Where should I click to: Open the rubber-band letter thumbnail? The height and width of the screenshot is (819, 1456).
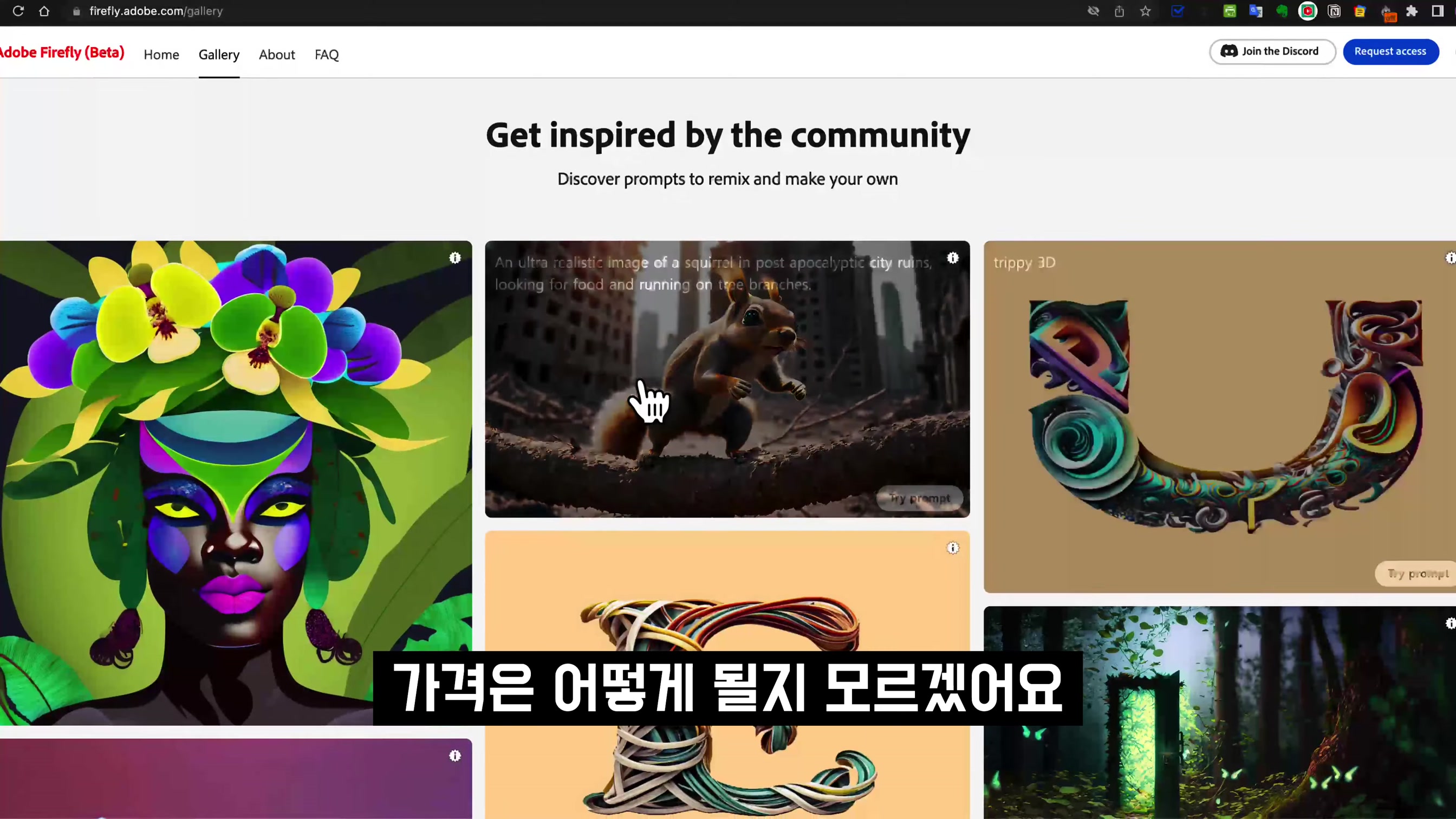pyautogui.click(x=727, y=675)
